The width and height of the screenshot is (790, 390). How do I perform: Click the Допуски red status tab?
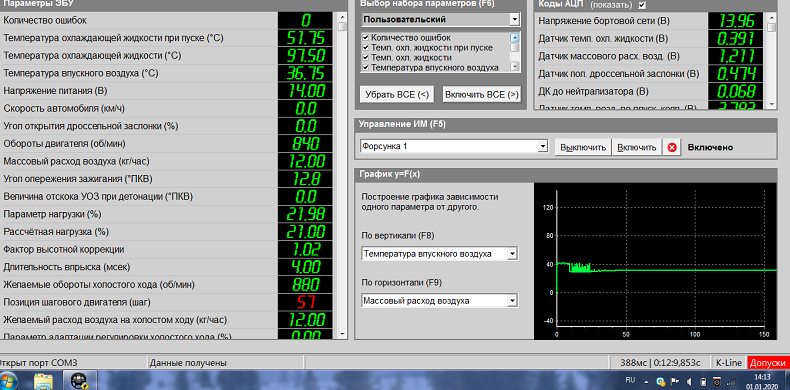click(x=768, y=362)
